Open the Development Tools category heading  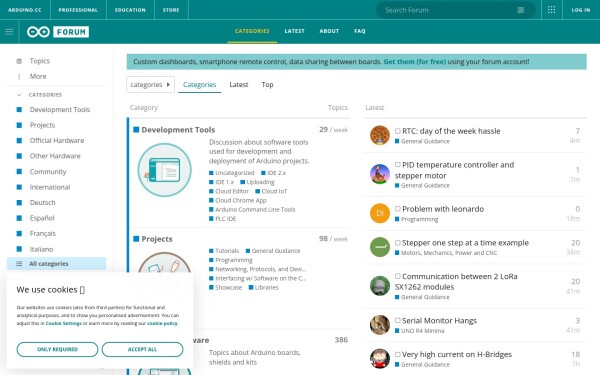pos(178,130)
